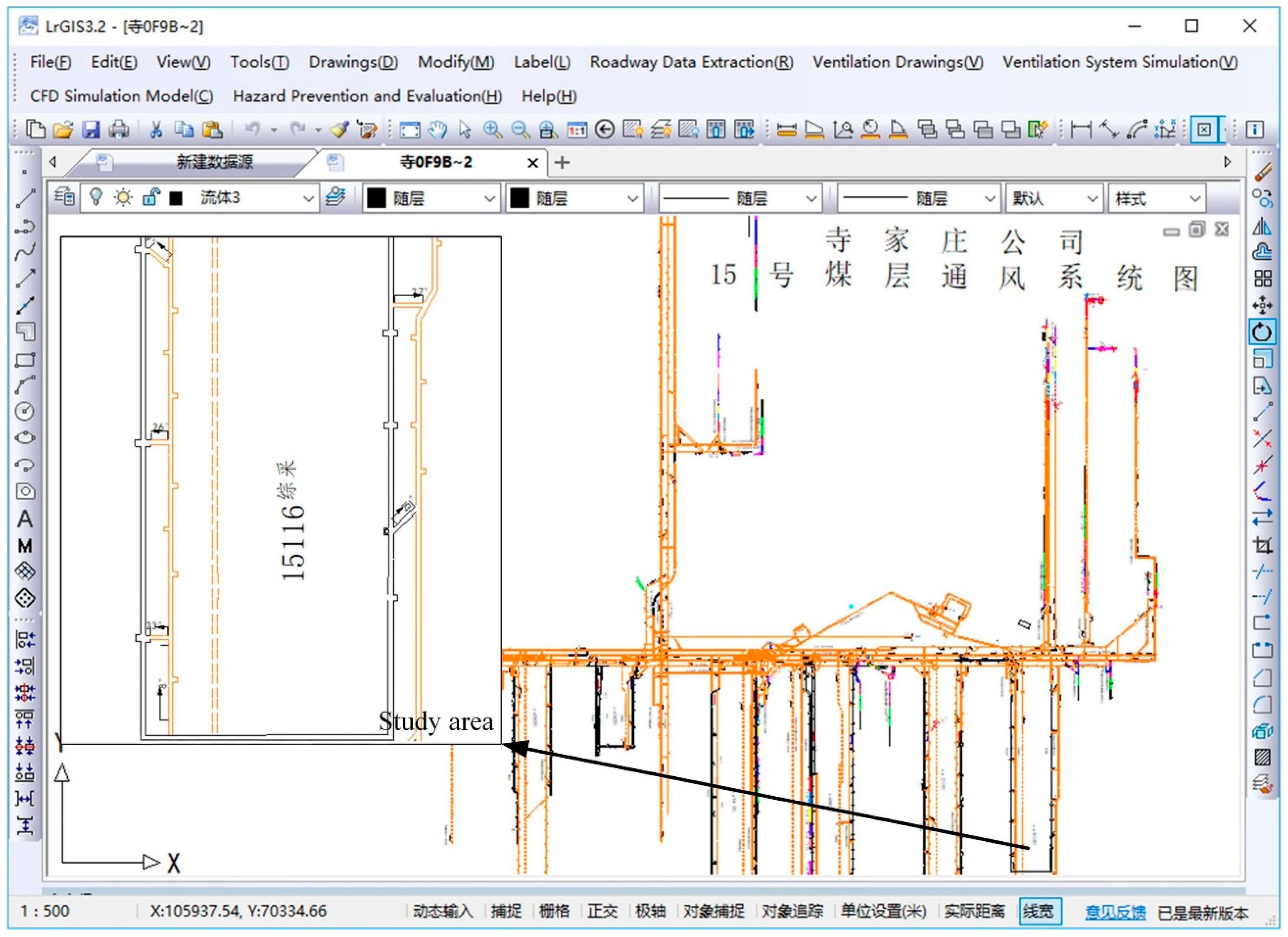Viewport: 1288px width, 937px height.
Task: Toggle 正交 orthogonal mode in status bar
Action: (602, 911)
